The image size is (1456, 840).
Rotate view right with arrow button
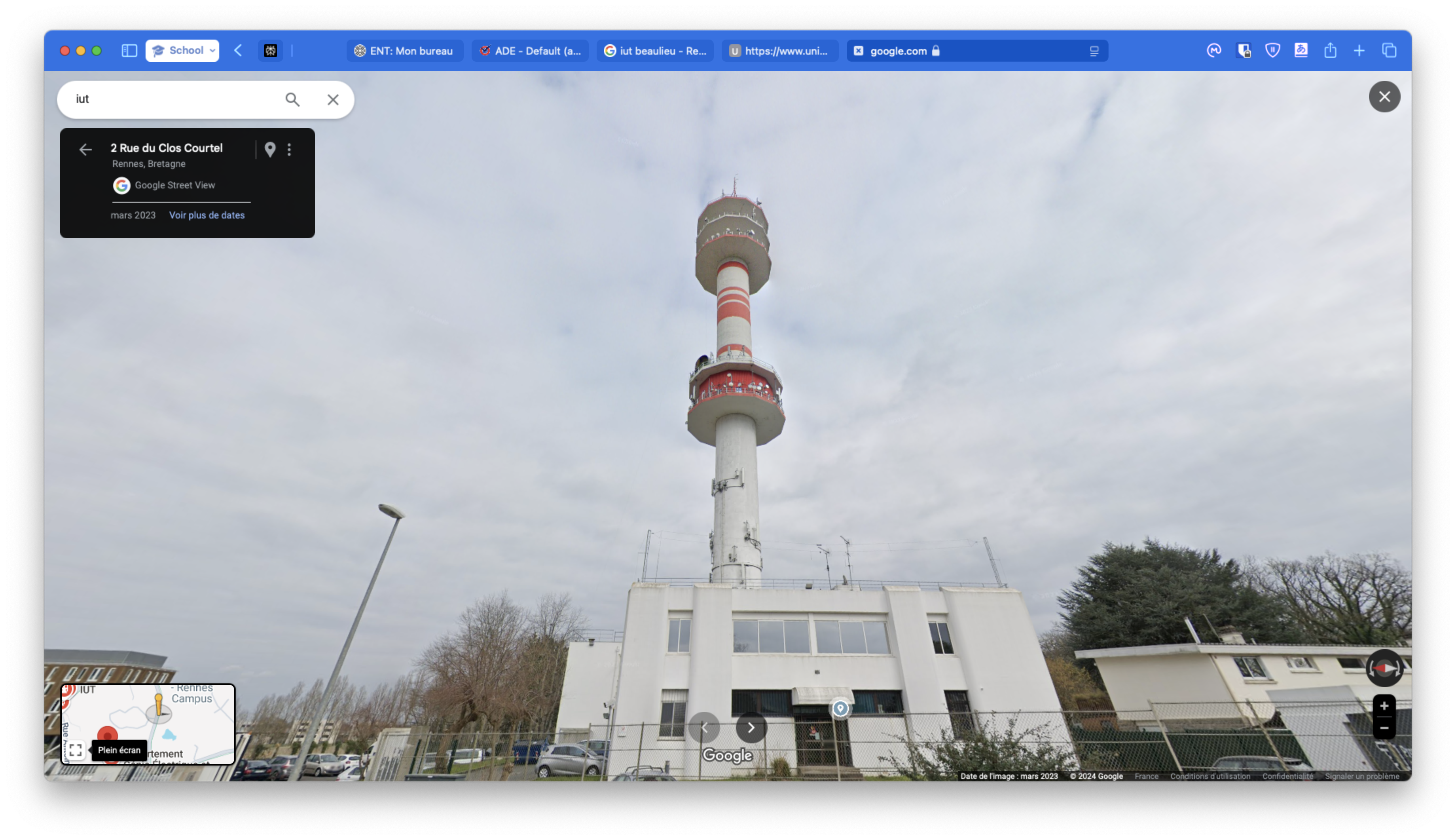click(751, 728)
